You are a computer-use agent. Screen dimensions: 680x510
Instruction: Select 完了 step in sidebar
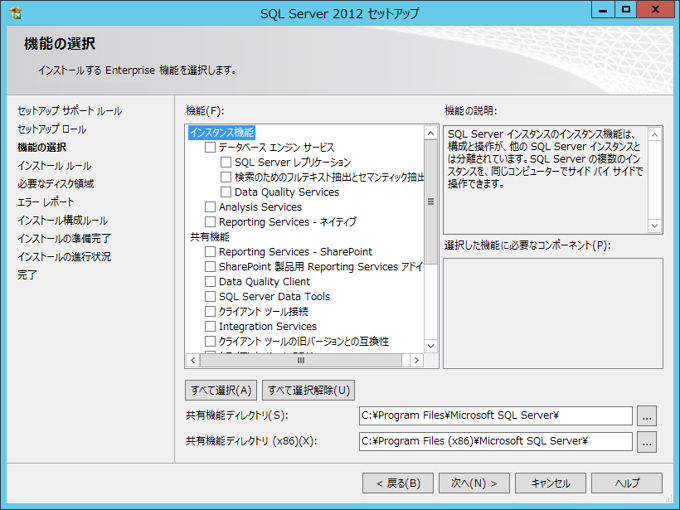click(27, 275)
